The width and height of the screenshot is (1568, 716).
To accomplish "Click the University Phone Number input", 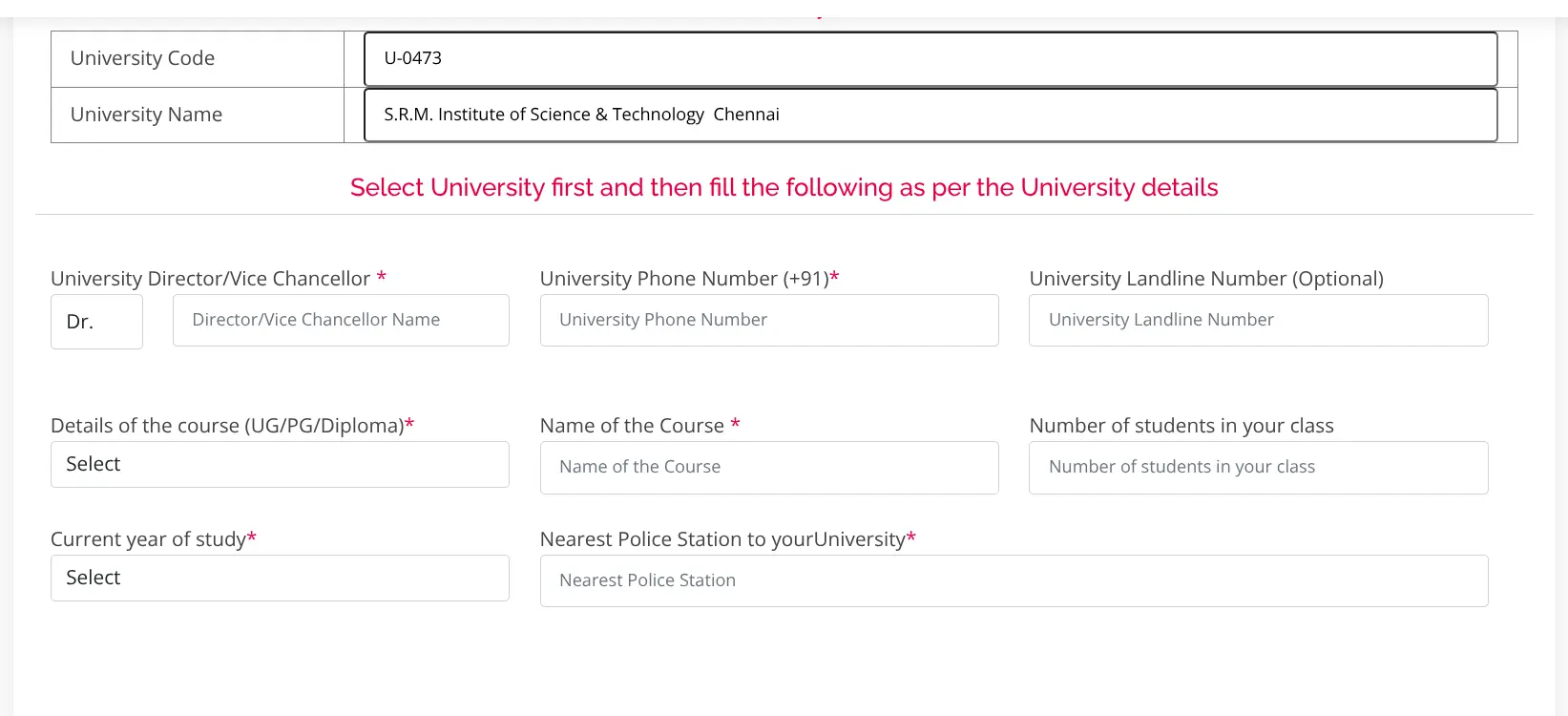I will coord(769,320).
